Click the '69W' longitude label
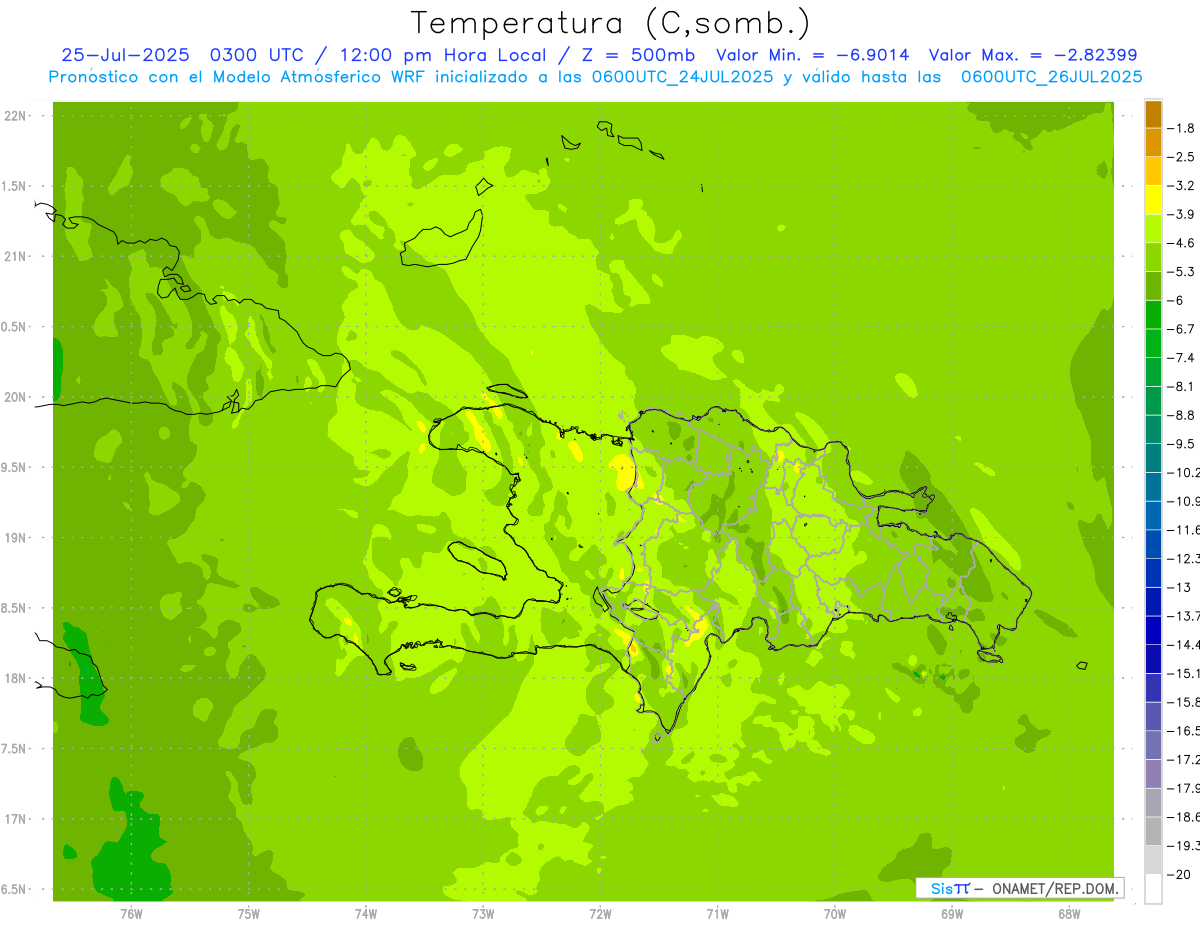 952,913
